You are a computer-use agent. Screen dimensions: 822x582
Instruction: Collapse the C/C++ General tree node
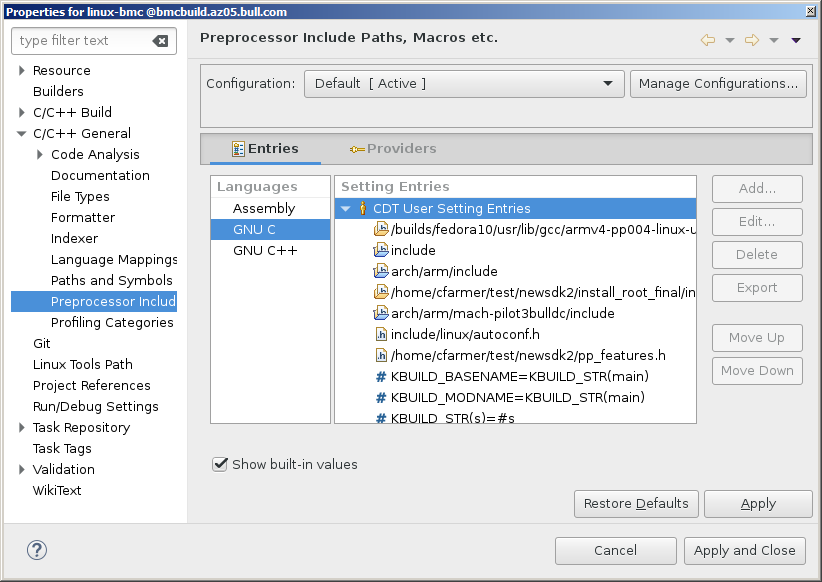(22, 133)
